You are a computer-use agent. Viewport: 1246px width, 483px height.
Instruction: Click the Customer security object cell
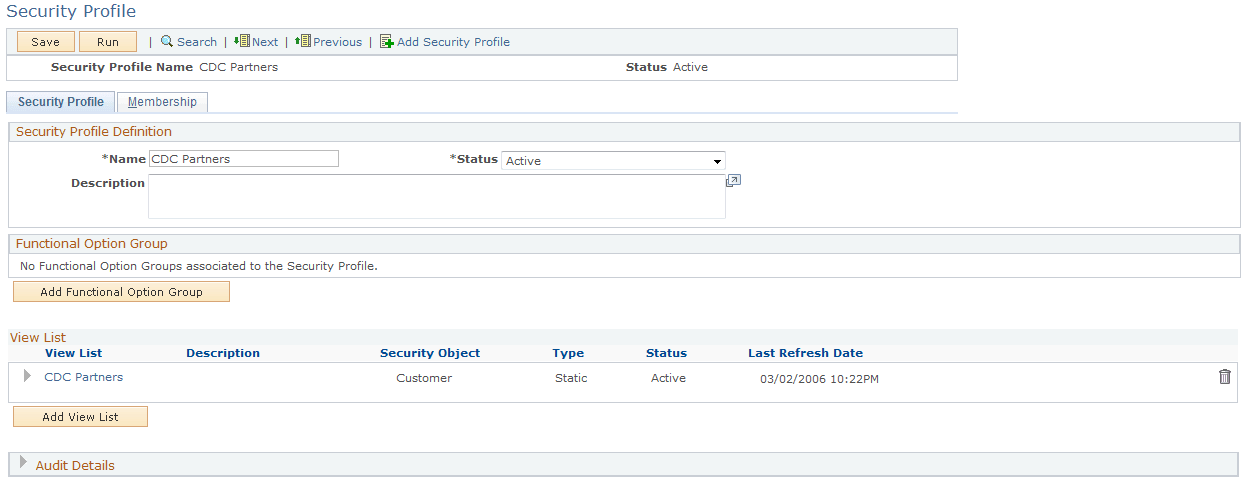point(424,378)
